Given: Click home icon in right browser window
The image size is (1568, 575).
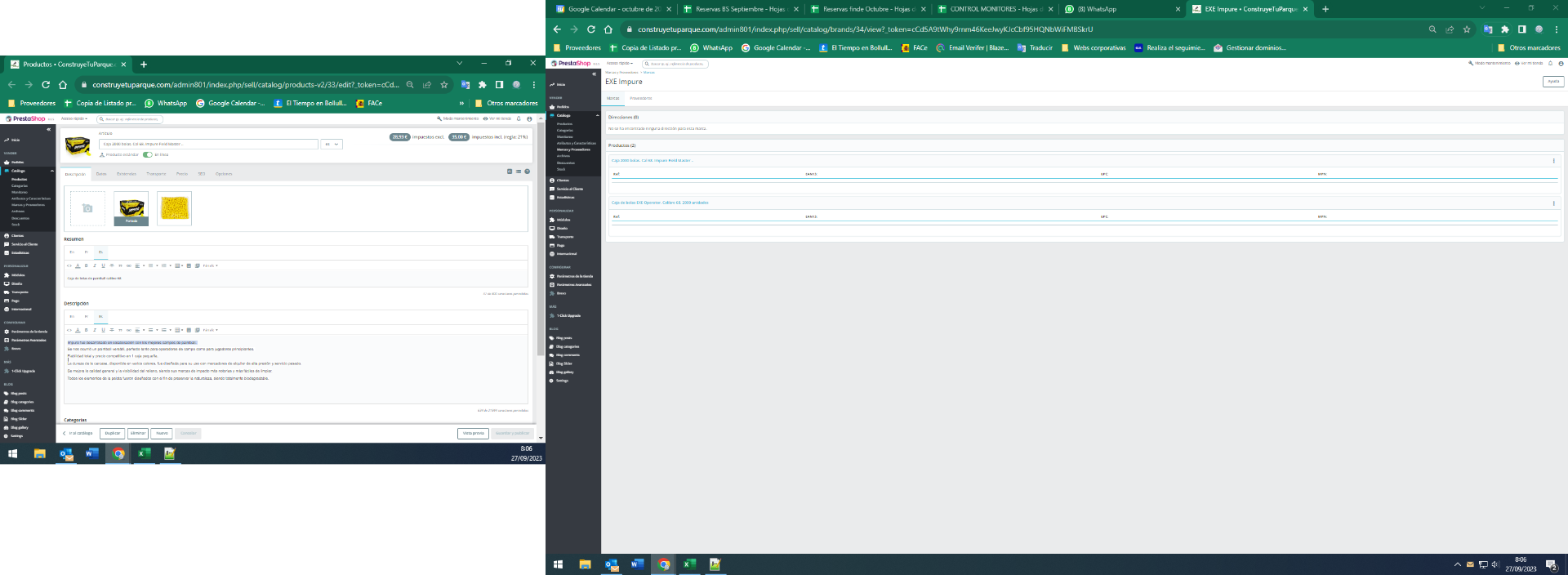Looking at the screenshot, I should tap(608, 29).
